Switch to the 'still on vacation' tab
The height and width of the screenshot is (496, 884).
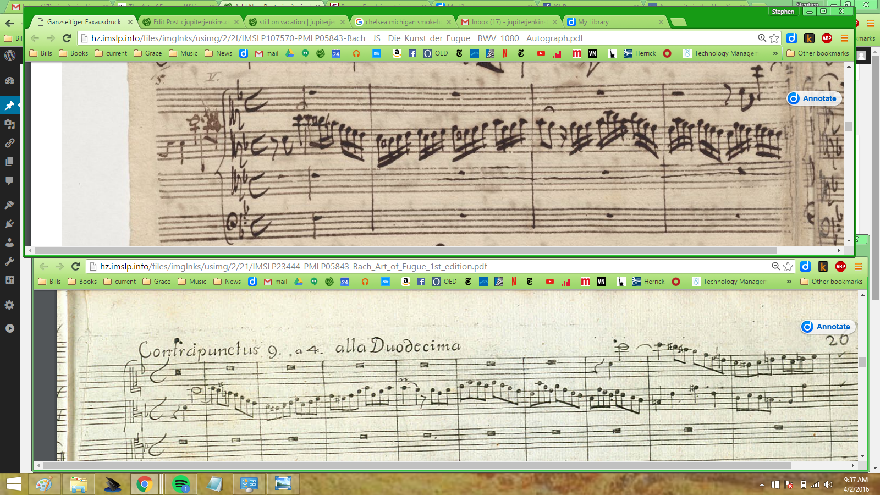pyautogui.click(x=297, y=22)
